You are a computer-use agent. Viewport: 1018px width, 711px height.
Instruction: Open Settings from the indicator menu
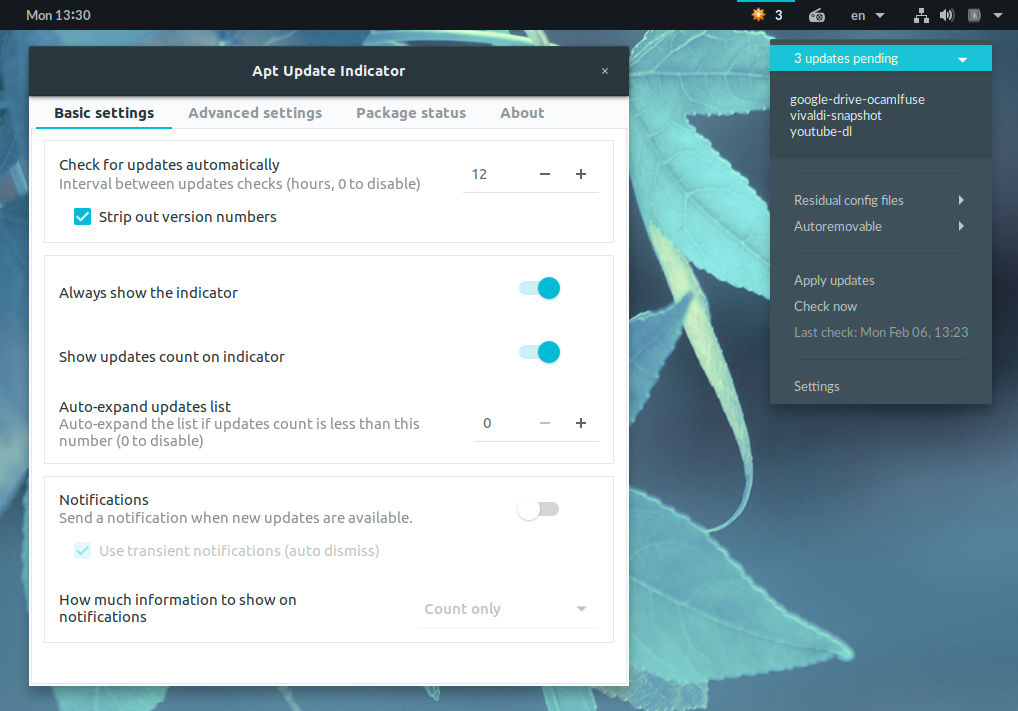[x=880, y=386]
